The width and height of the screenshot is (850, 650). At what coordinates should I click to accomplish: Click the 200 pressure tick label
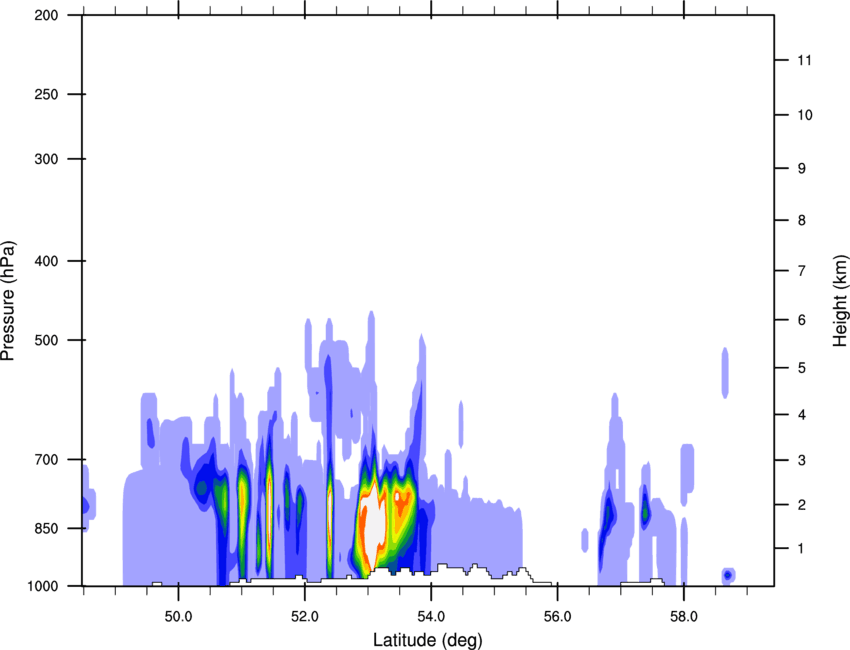[47, 15]
